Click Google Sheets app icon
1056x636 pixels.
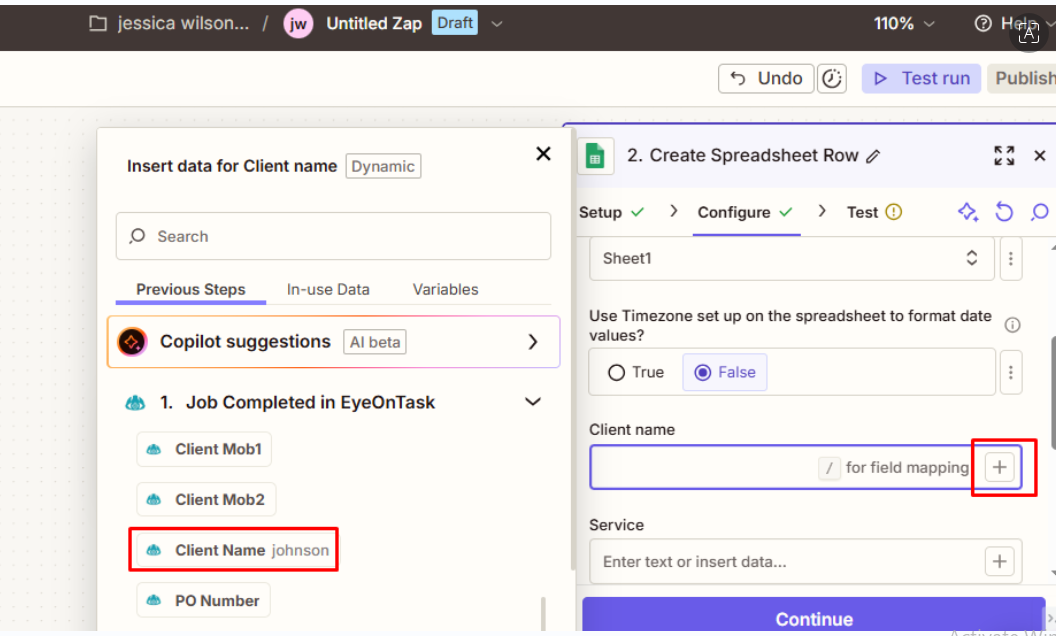click(x=596, y=156)
